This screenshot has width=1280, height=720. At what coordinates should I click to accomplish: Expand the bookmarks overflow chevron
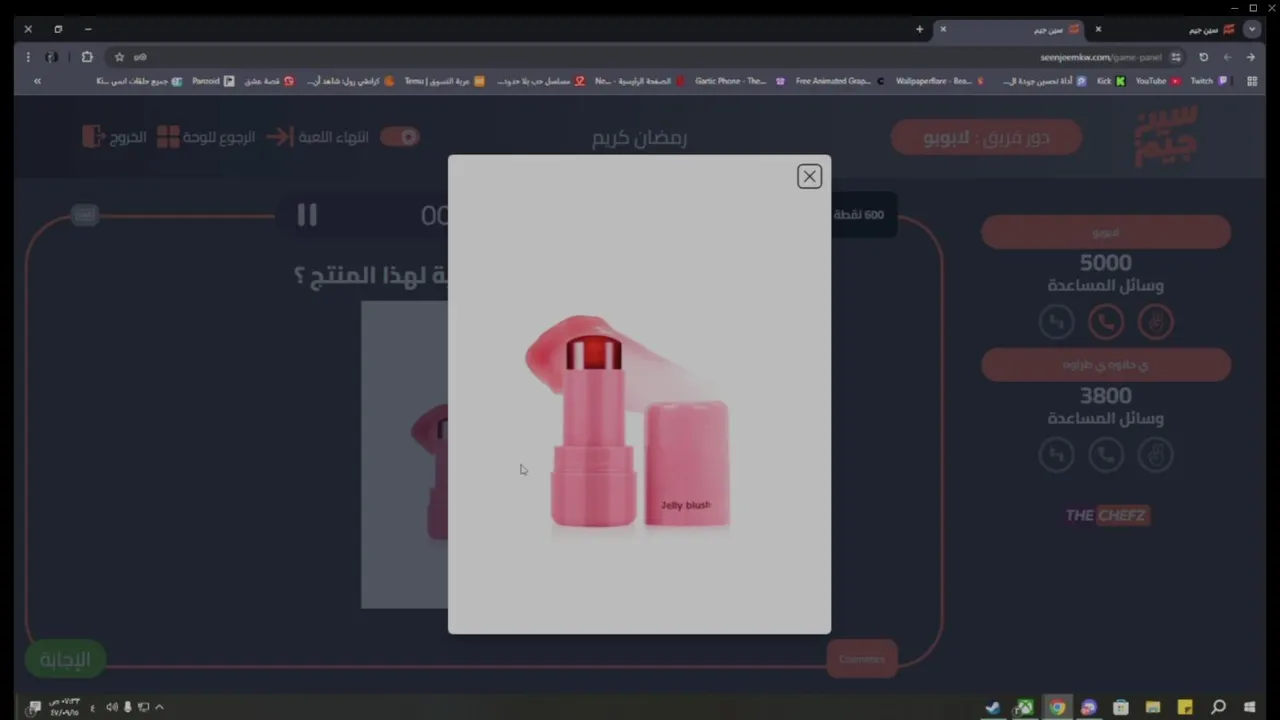(37, 81)
